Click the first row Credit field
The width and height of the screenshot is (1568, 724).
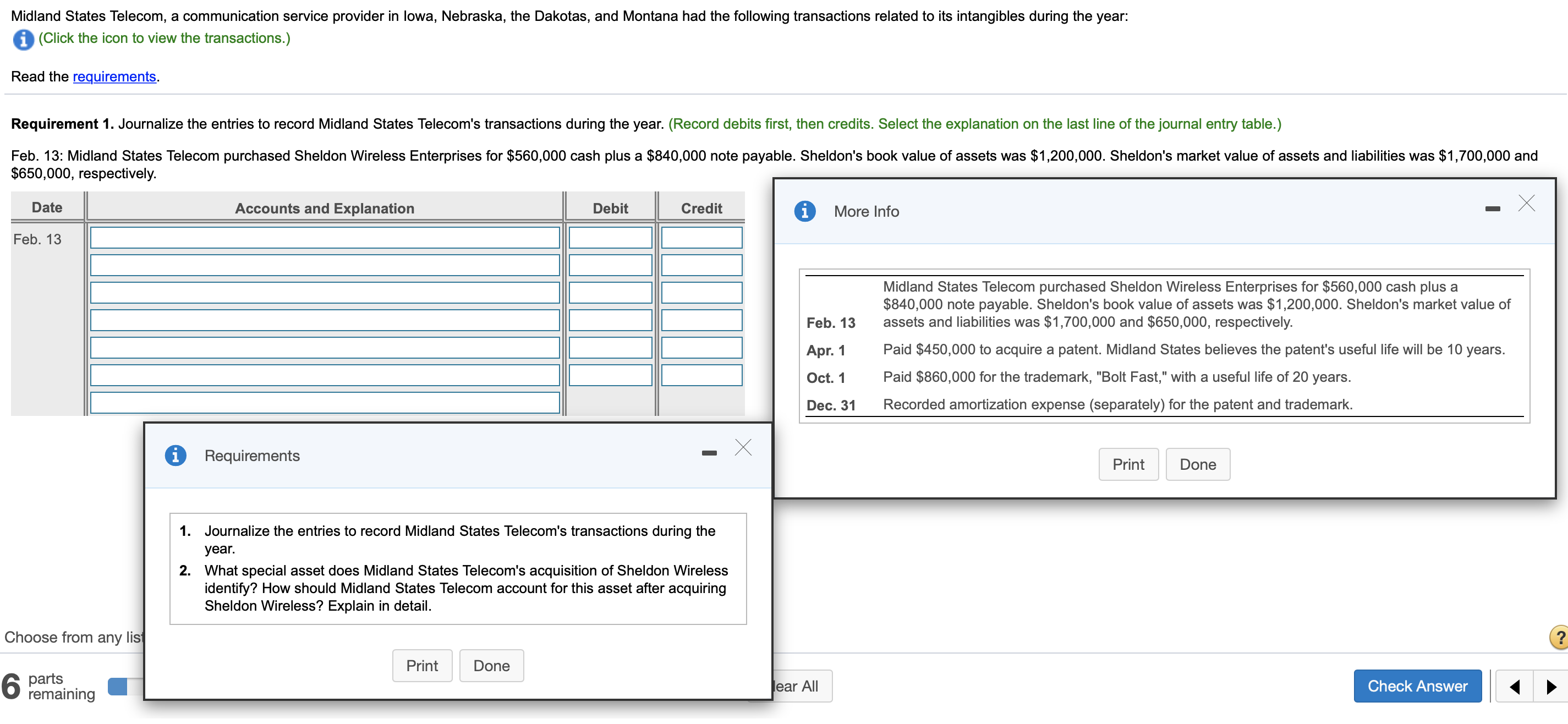(701, 238)
